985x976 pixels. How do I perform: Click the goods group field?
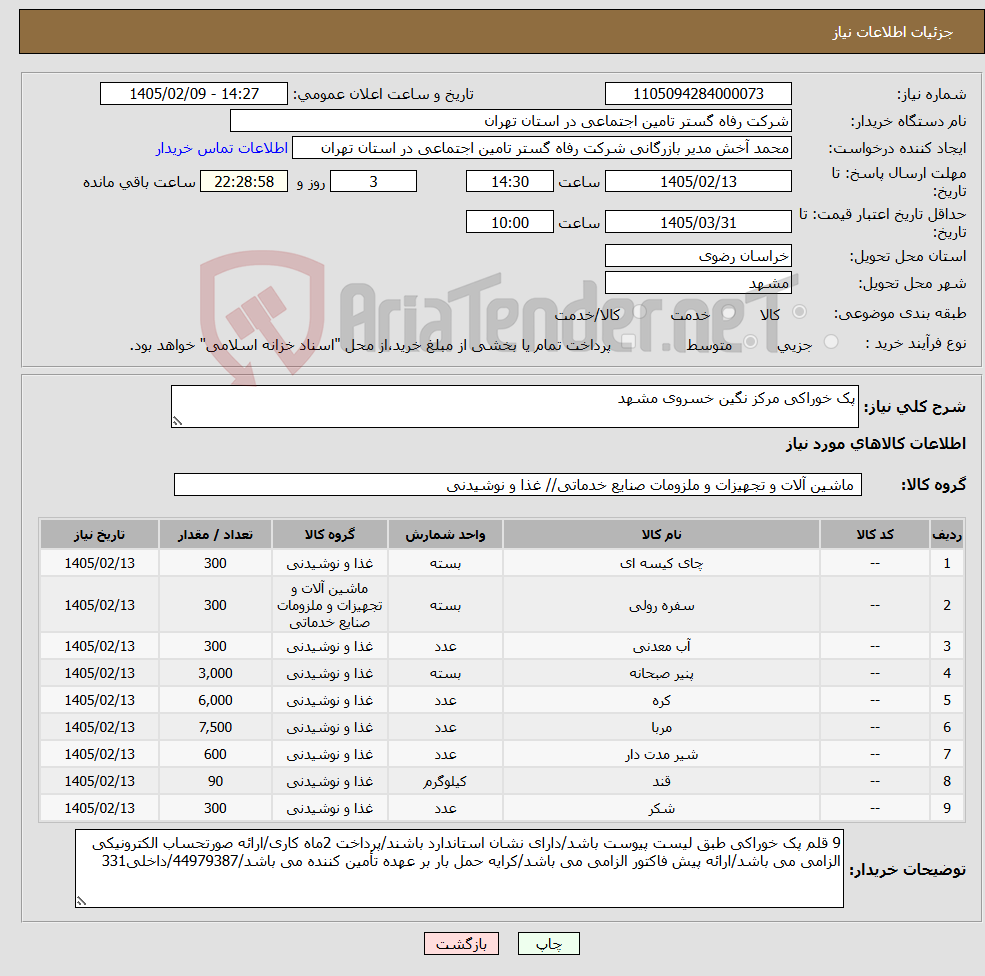pyautogui.click(x=518, y=485)
